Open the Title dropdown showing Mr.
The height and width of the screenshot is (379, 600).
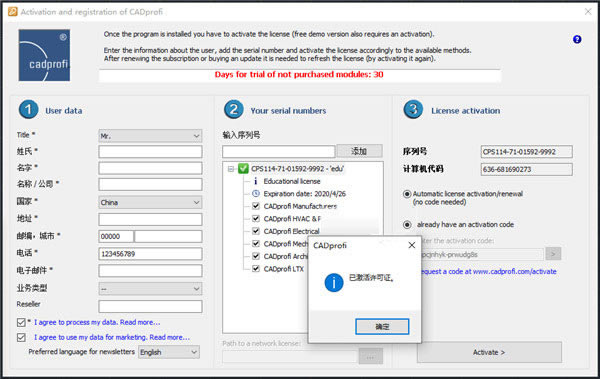click(x=150, y=136)
